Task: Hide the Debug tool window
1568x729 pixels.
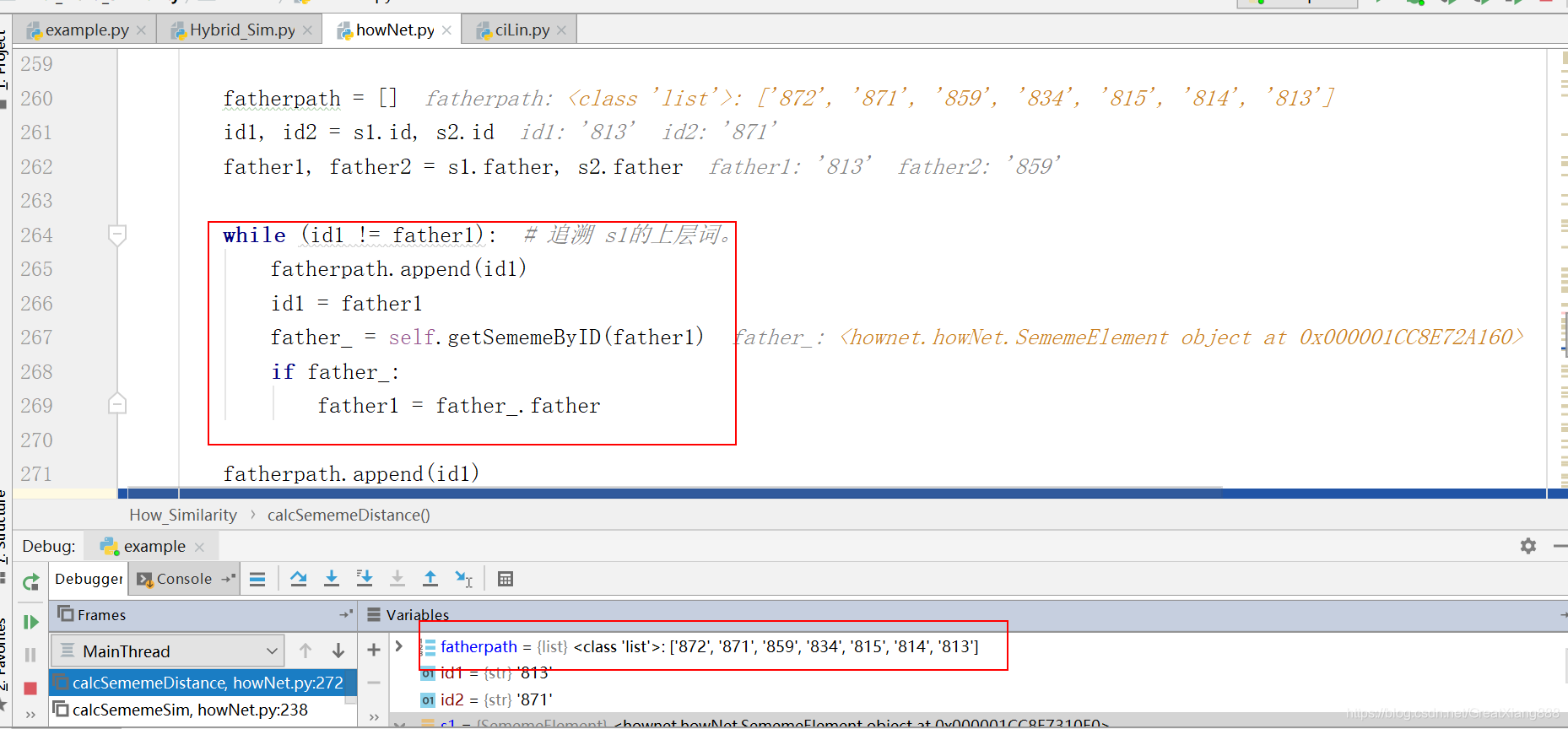Action: click(1560, 546)
